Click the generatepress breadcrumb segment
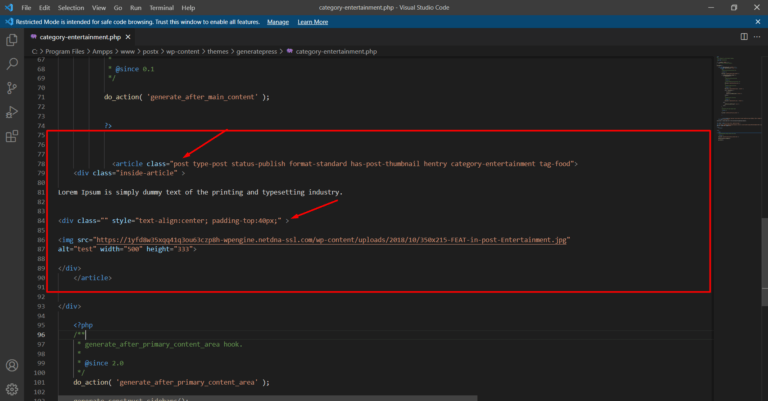The width and height of the screenshot is (768, 401). pos(257,51)
